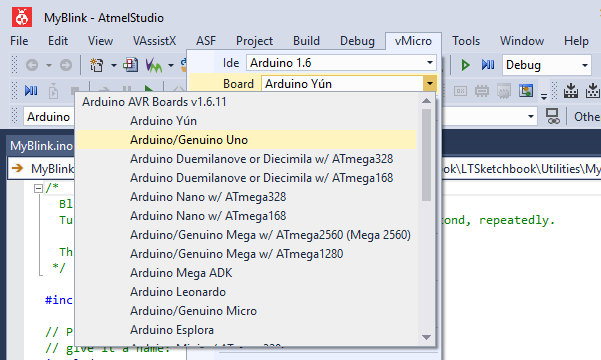The height and width of the screenshot is (360, 601).
Task: Click the Navigate Backward arrow icon
Action: 32,65
